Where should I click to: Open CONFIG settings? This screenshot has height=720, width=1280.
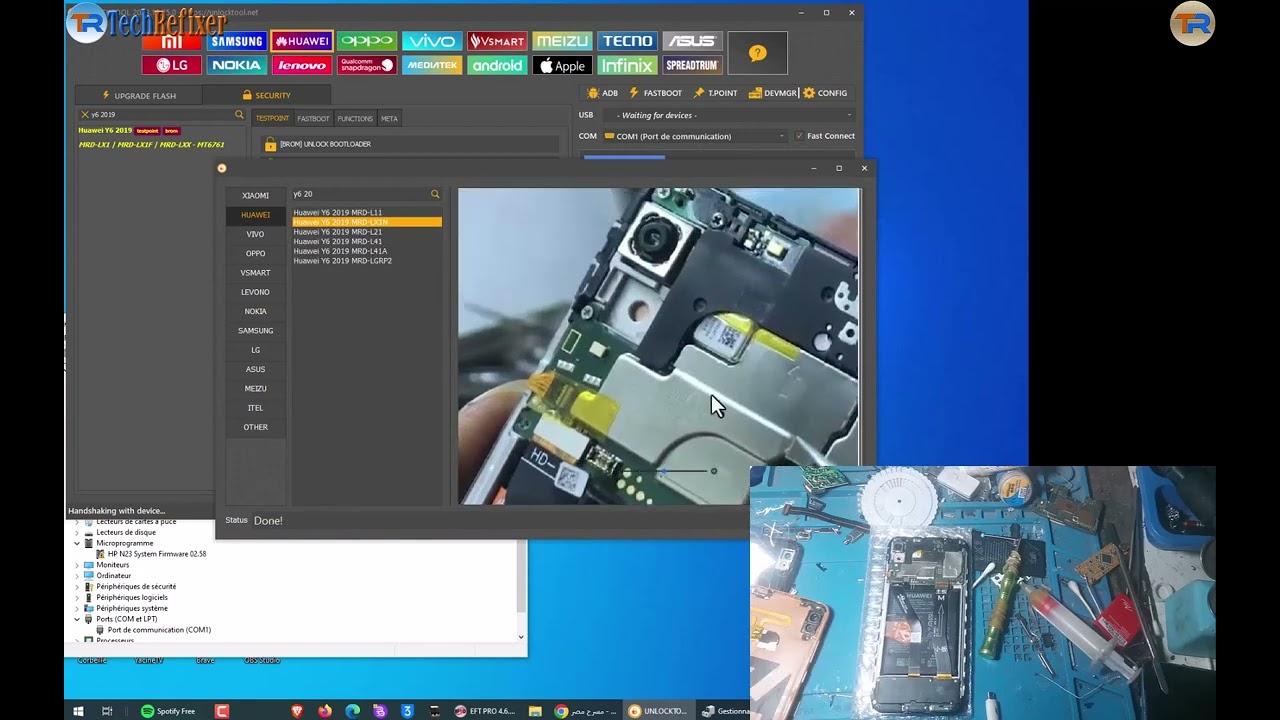826,93
